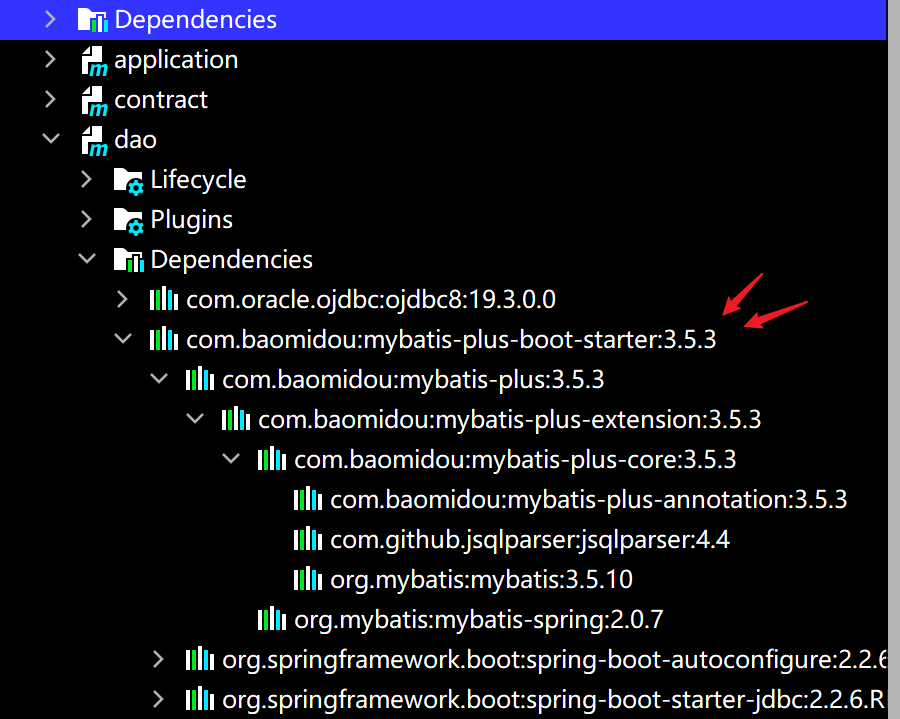Click the dao module icon
Viewport: 900px width, 719px height.
click(93, 139)
